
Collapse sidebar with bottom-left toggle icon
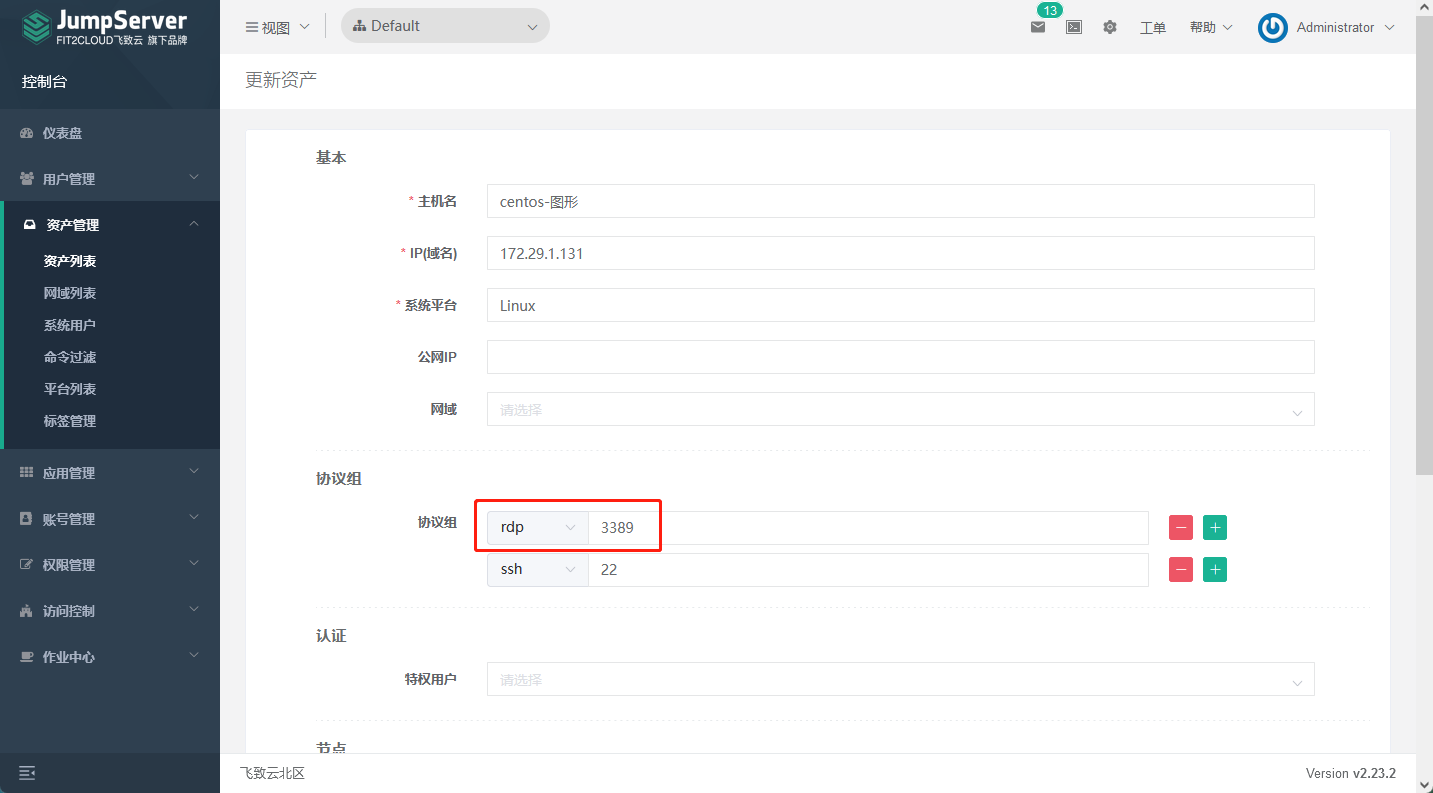click(x=27, y=773)
